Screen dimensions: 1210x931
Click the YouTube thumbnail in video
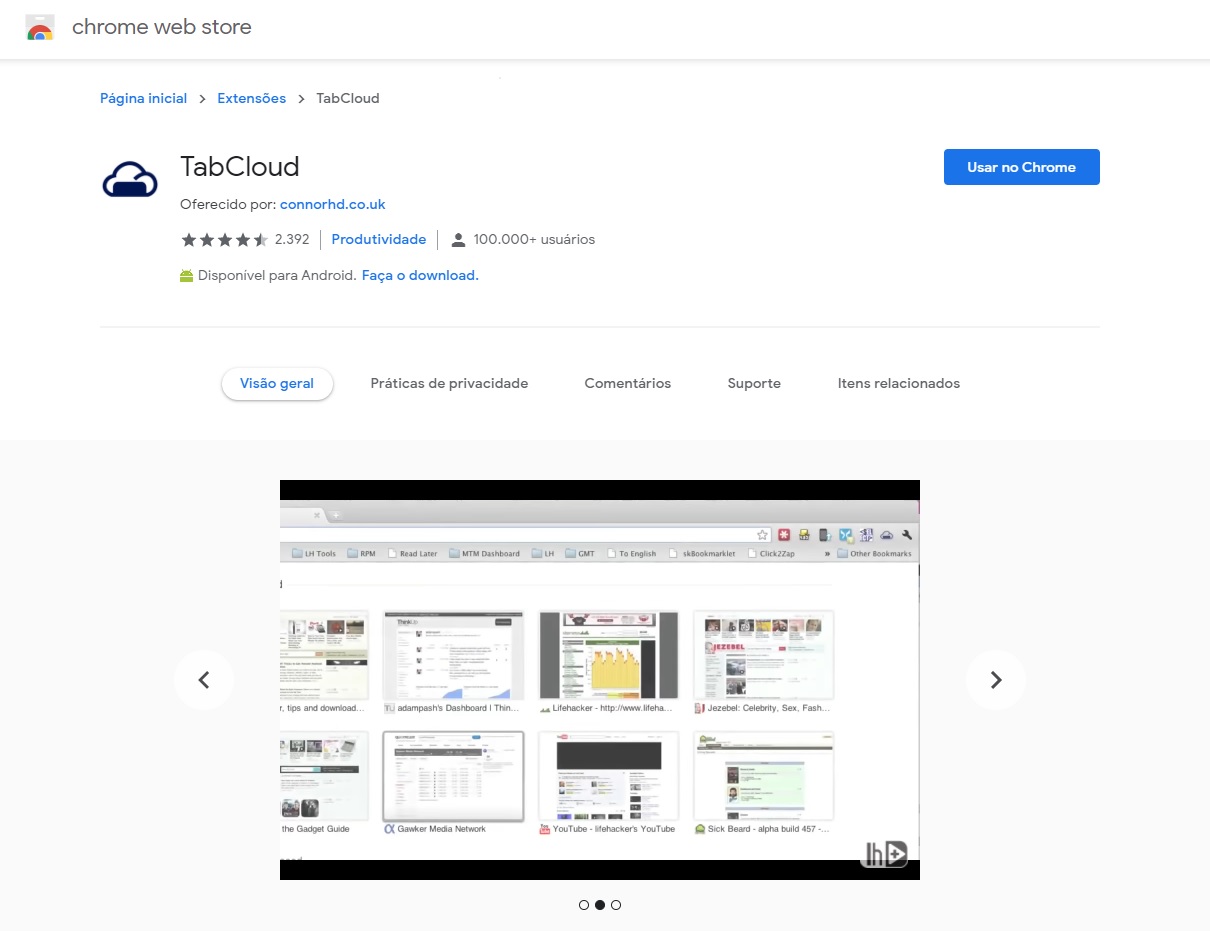click(x=609, y=776)
